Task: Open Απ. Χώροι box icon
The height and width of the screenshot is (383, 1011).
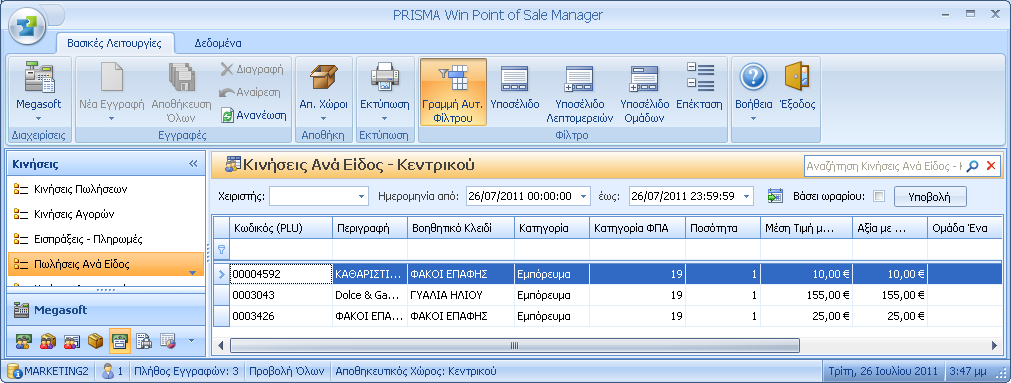Action: click(324, 77)
